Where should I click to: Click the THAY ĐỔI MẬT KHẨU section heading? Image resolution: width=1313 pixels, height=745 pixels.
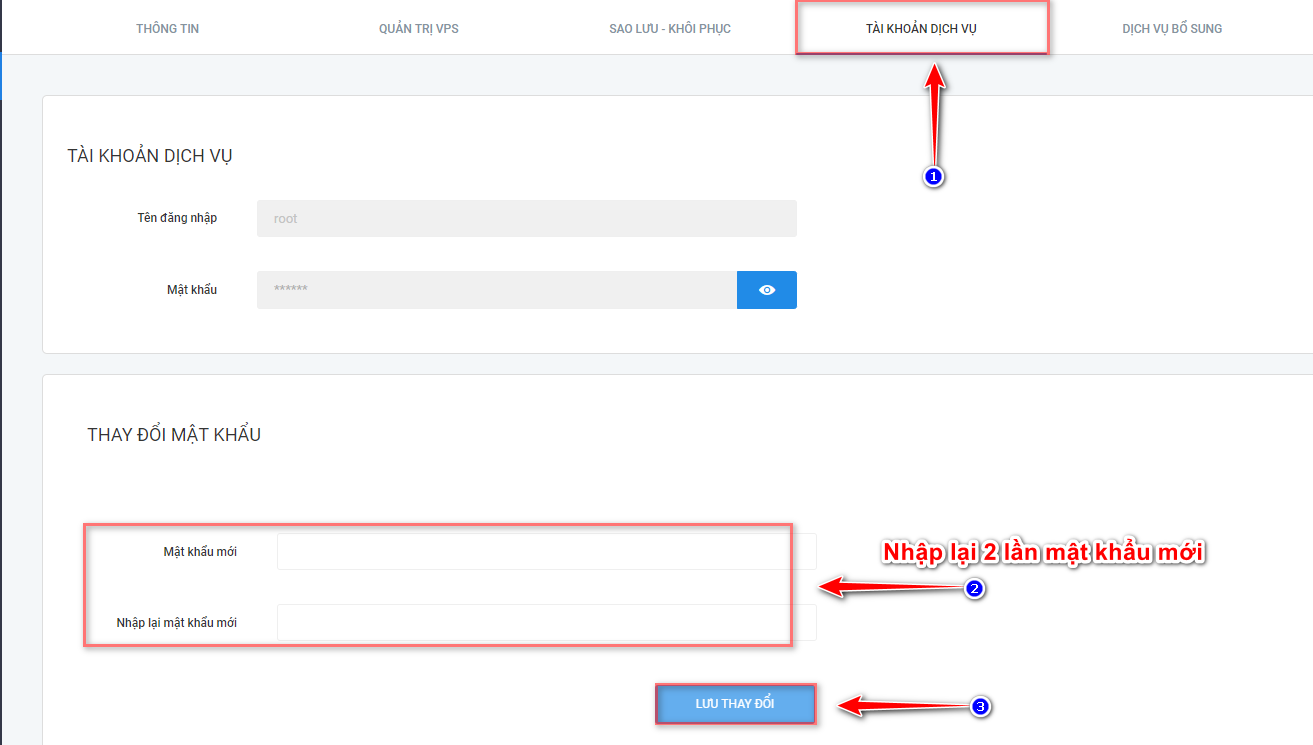click(x=174, y=435)
